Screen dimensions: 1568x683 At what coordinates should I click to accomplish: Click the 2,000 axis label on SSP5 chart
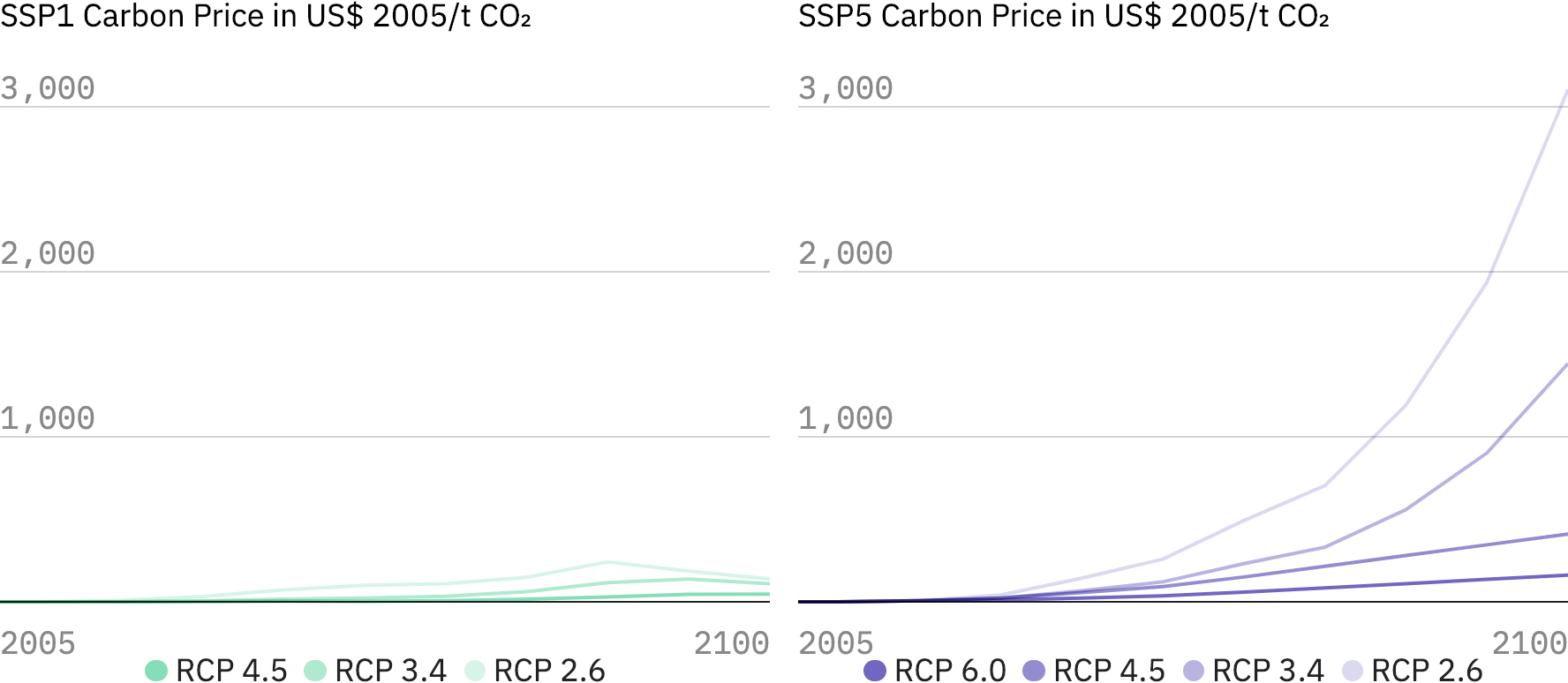(x=846, y=253)
